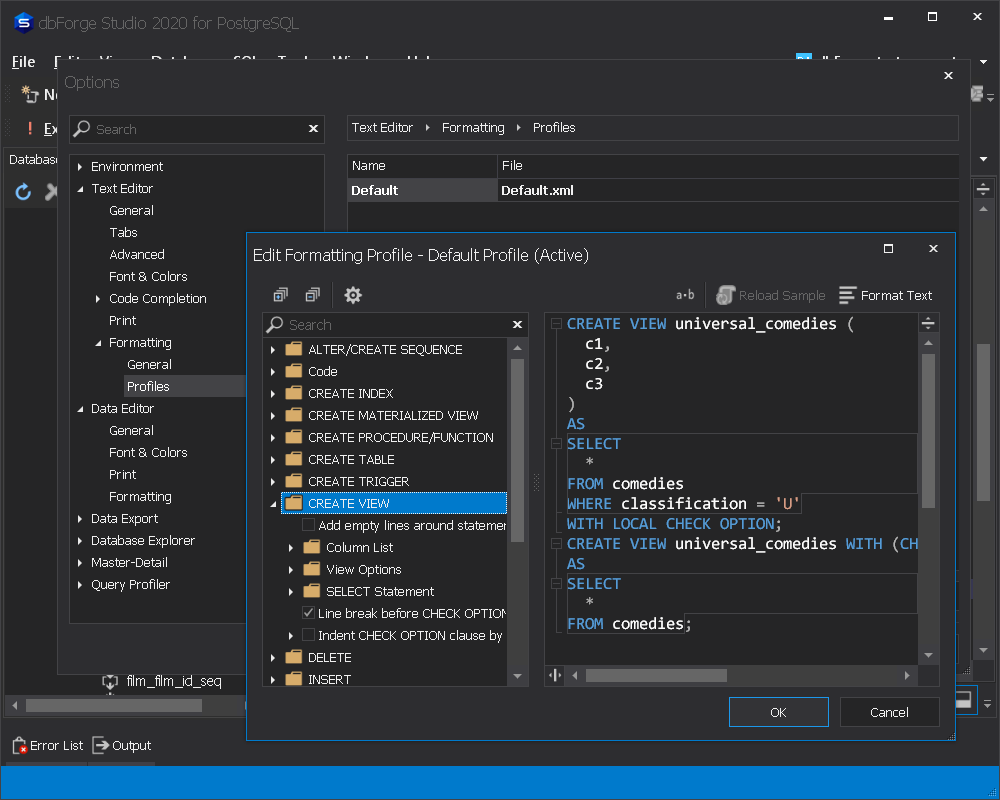
Task: Click Name column header in profiles table
Action: [422, 166]
